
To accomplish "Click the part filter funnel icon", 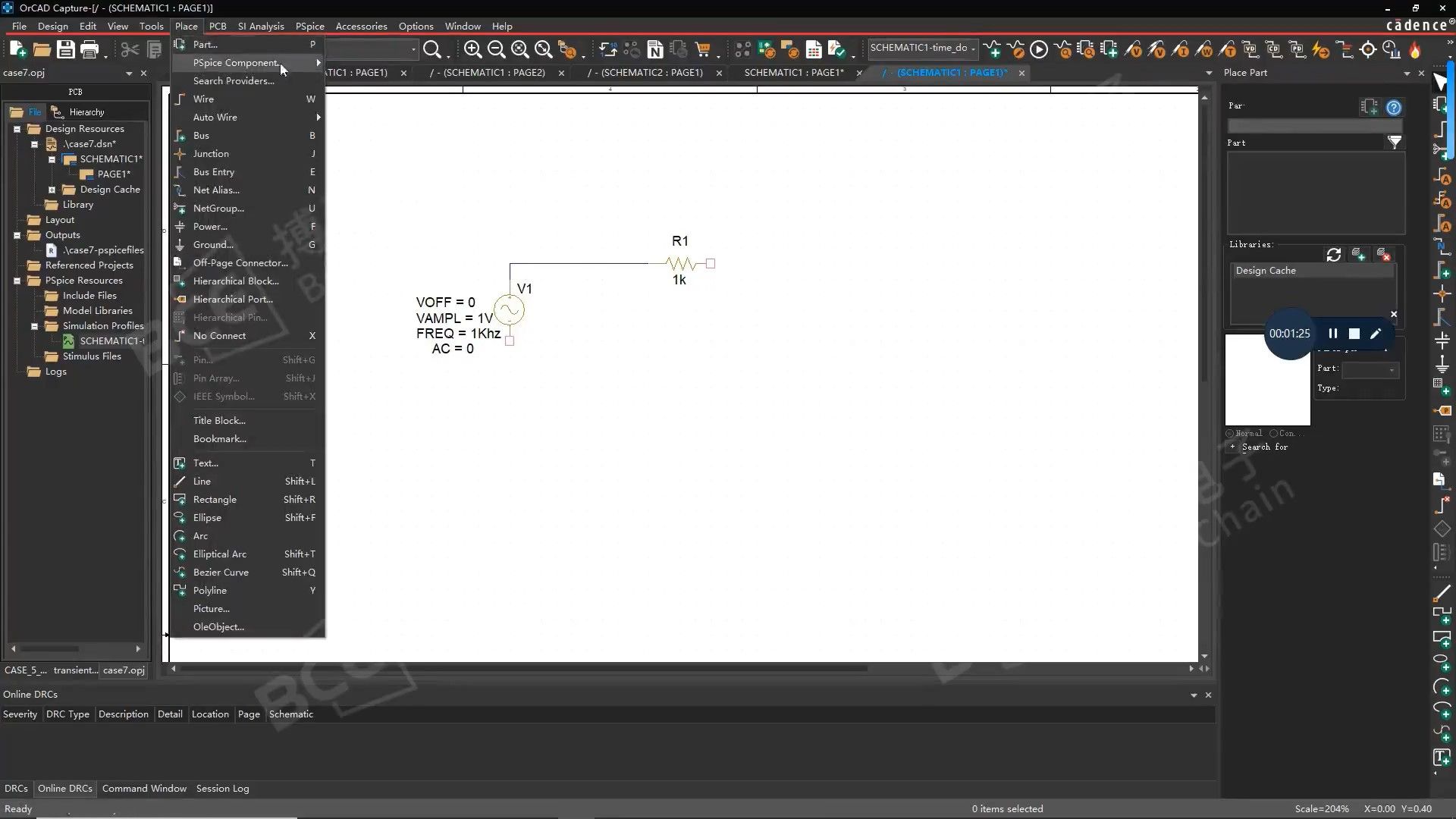I will click(x=1394, y=142).
